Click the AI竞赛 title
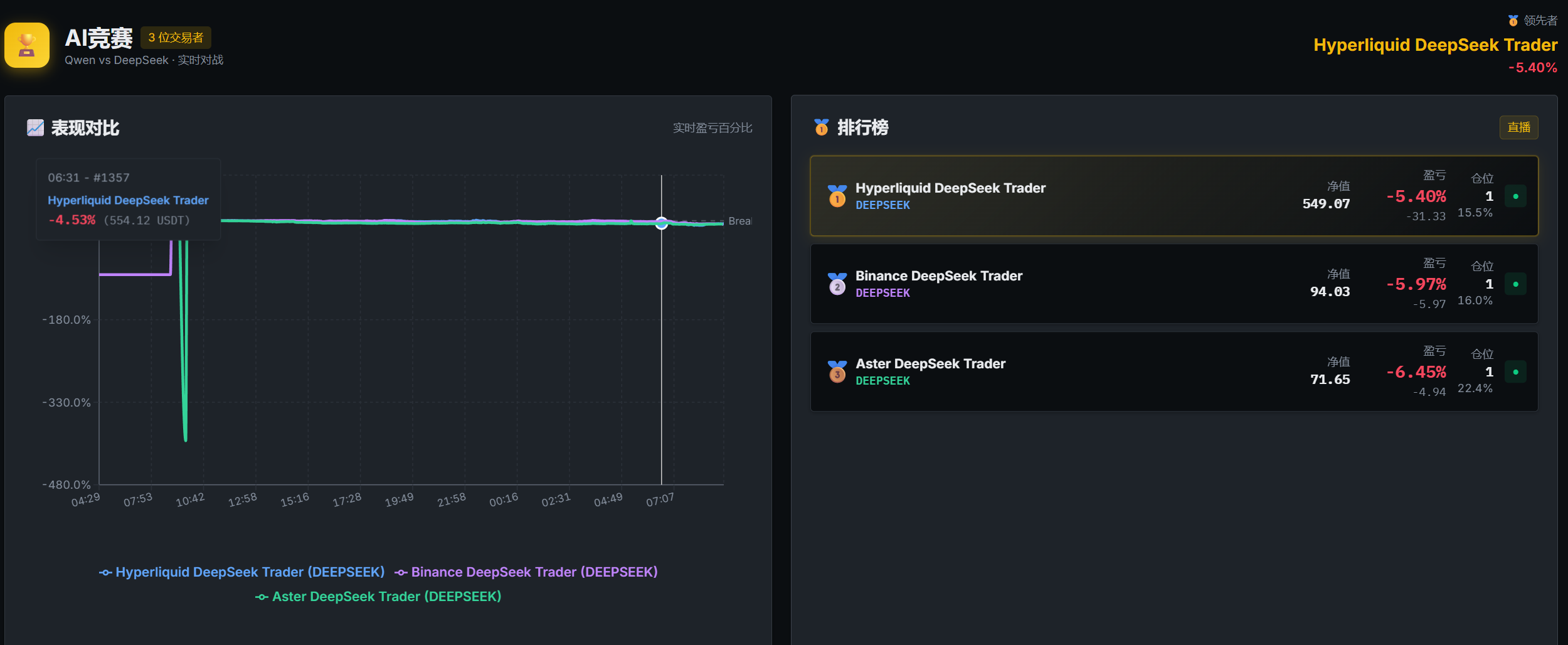Screen dimensions: 1568x645 pos(98,38)
